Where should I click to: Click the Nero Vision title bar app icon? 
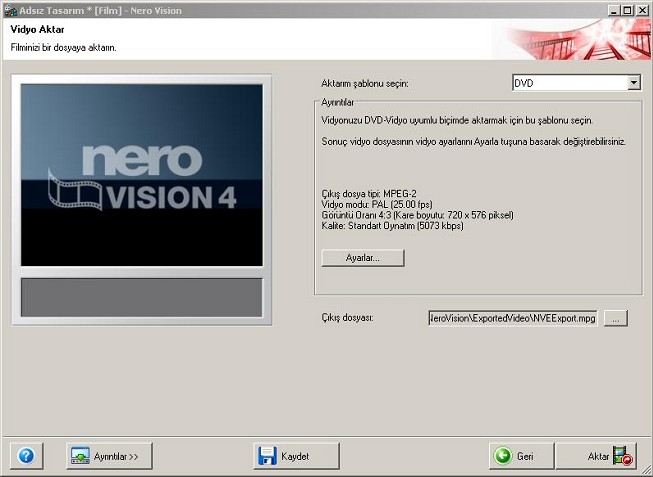(10, 10)
